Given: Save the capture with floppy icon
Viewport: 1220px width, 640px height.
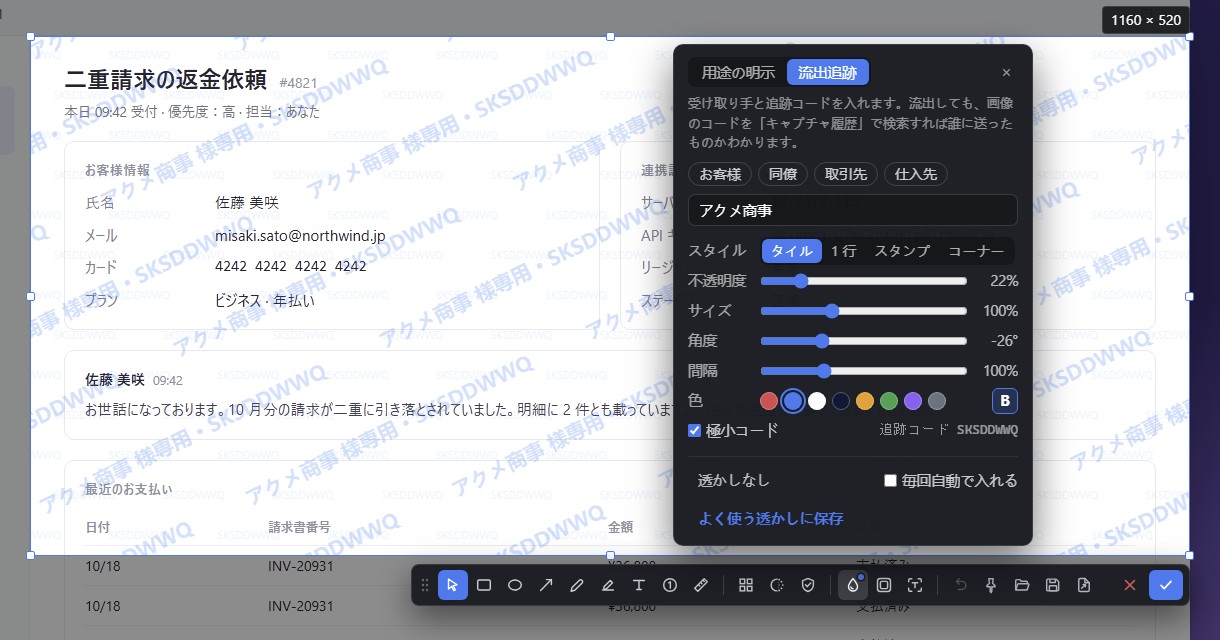Looking at the screenshot, I should click(x=1053, y=585).
